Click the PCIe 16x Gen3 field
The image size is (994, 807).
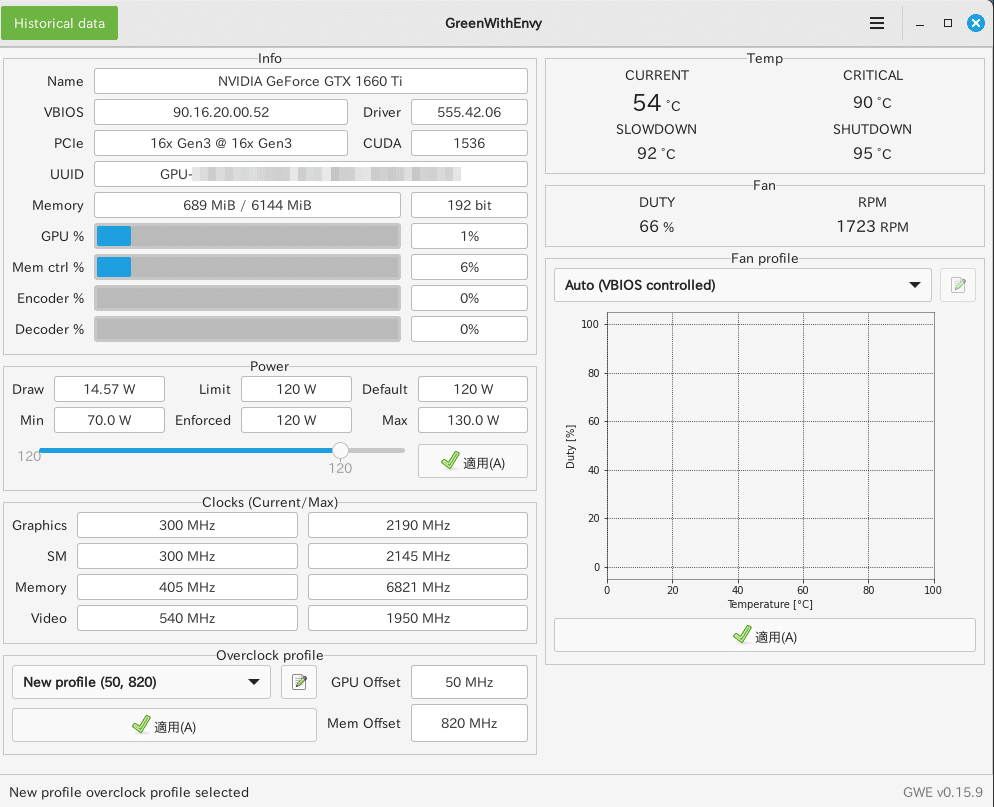click(x=221, y=143)
